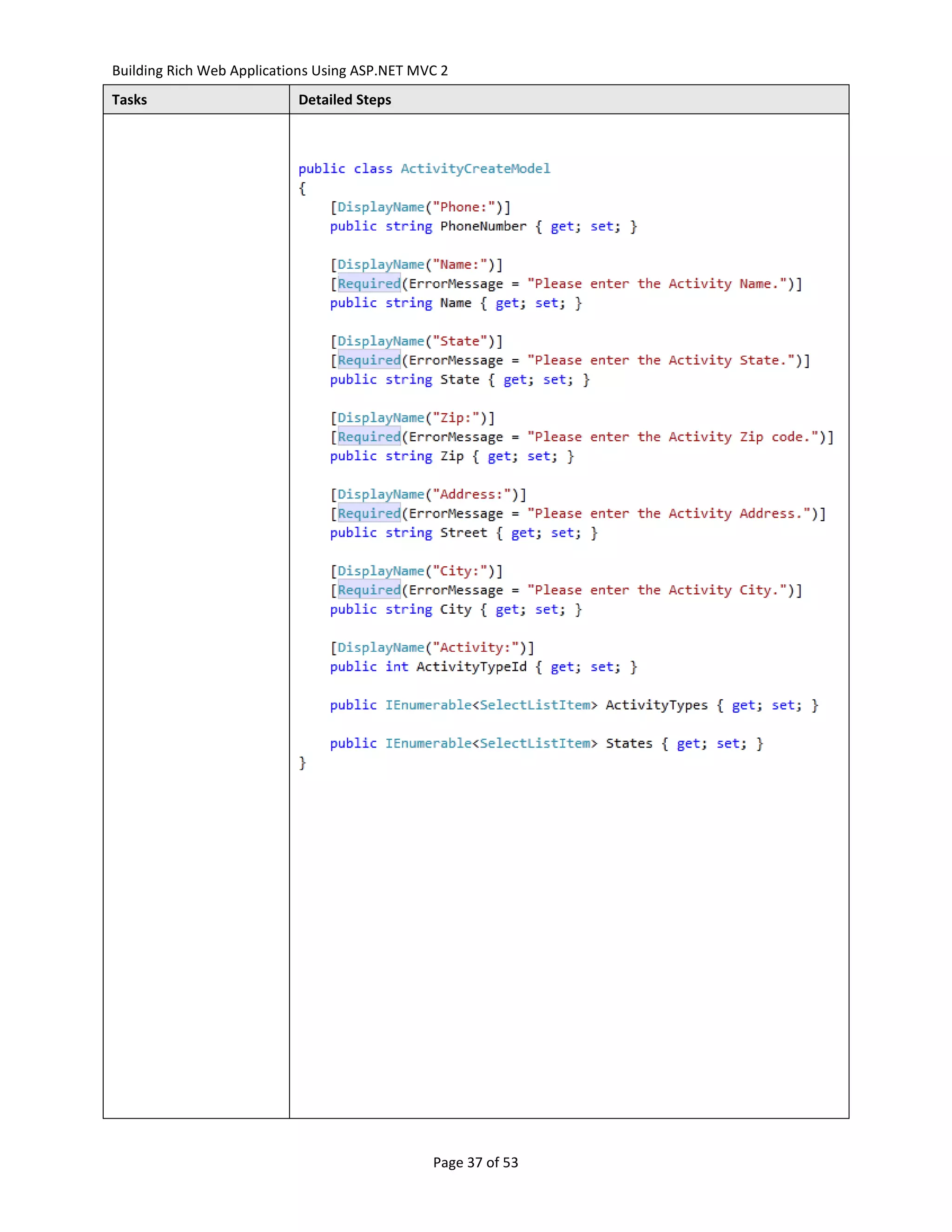Click the 'Please enter the Activity State.' line

click(x=569, y=360)
